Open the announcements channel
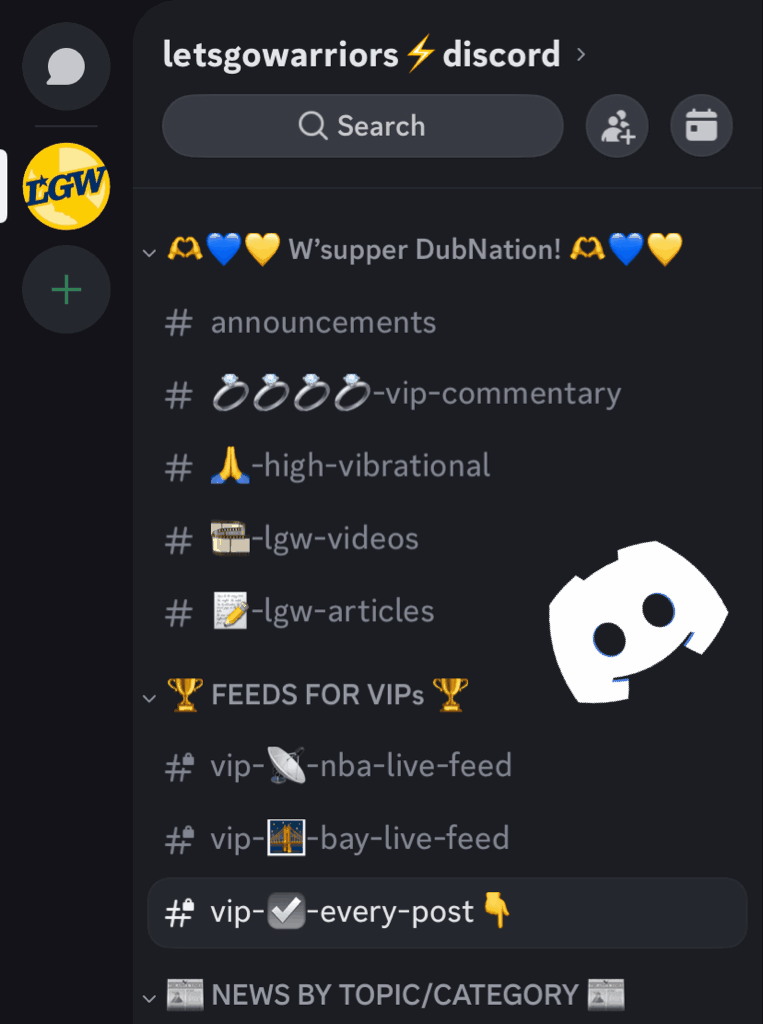 pyautogui.click(x=447, y=323)
